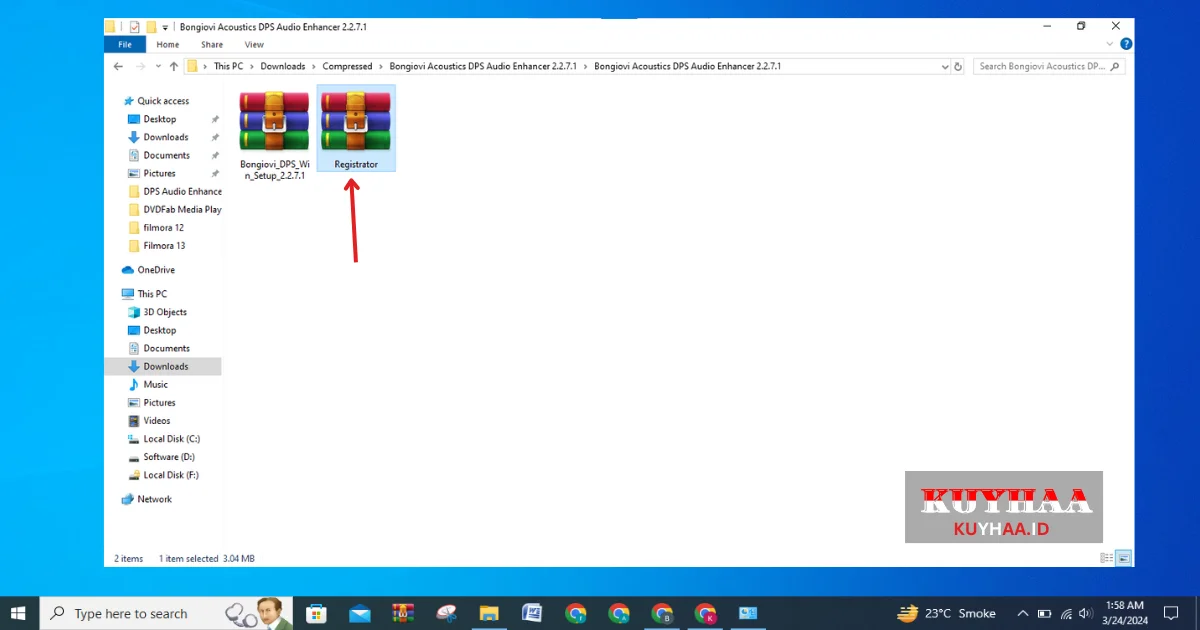Click the Refresh button beside address bar
Screen dimensions: 1200x630
[x=958, y=66]
